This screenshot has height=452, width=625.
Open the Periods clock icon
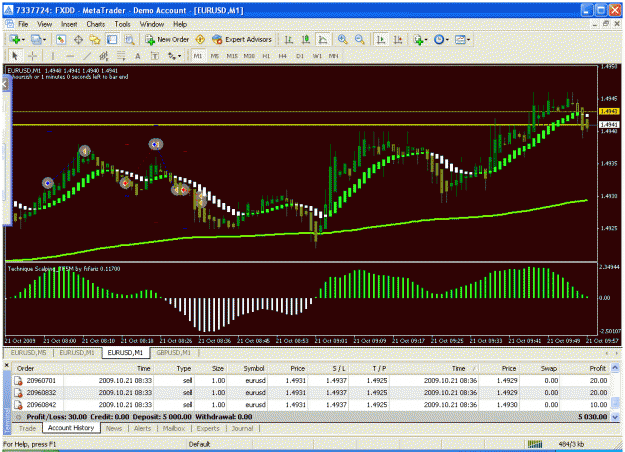tap(439, 39)
